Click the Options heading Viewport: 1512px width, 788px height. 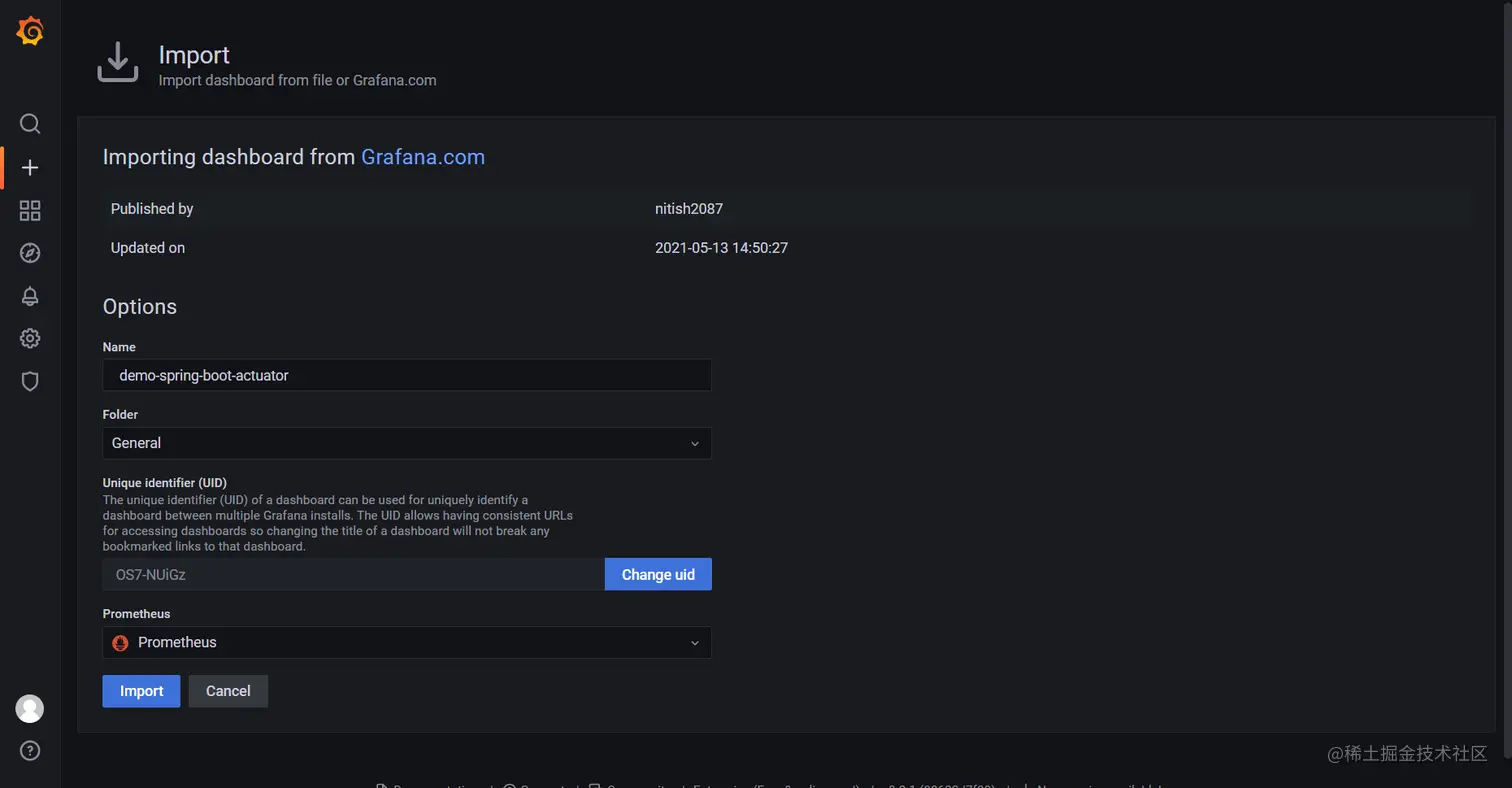point(140,307)
